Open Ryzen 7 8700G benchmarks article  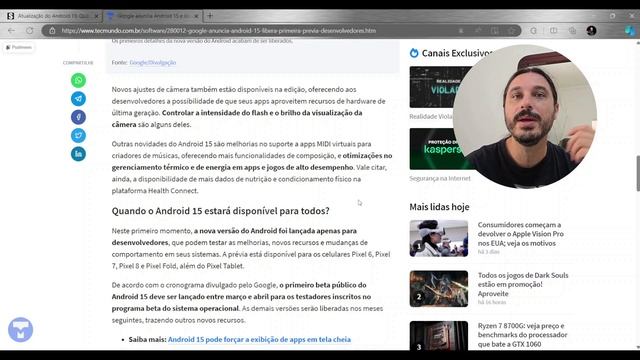522,335
